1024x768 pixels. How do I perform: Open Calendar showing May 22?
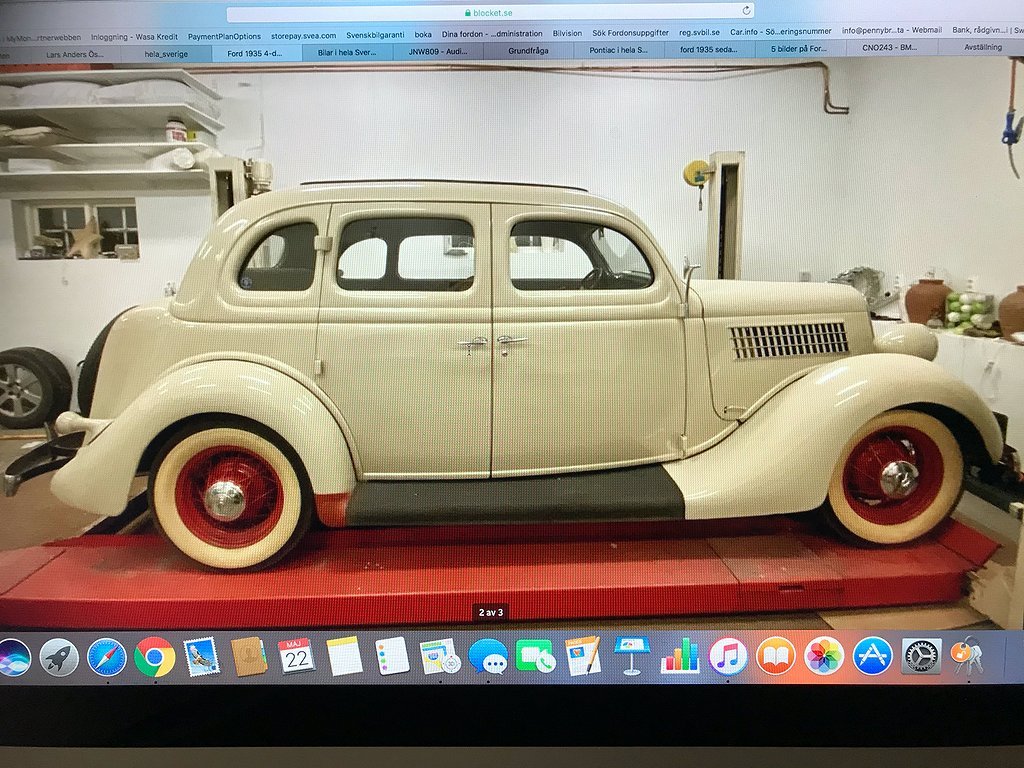pyautogui.click(x=298, y=657)
